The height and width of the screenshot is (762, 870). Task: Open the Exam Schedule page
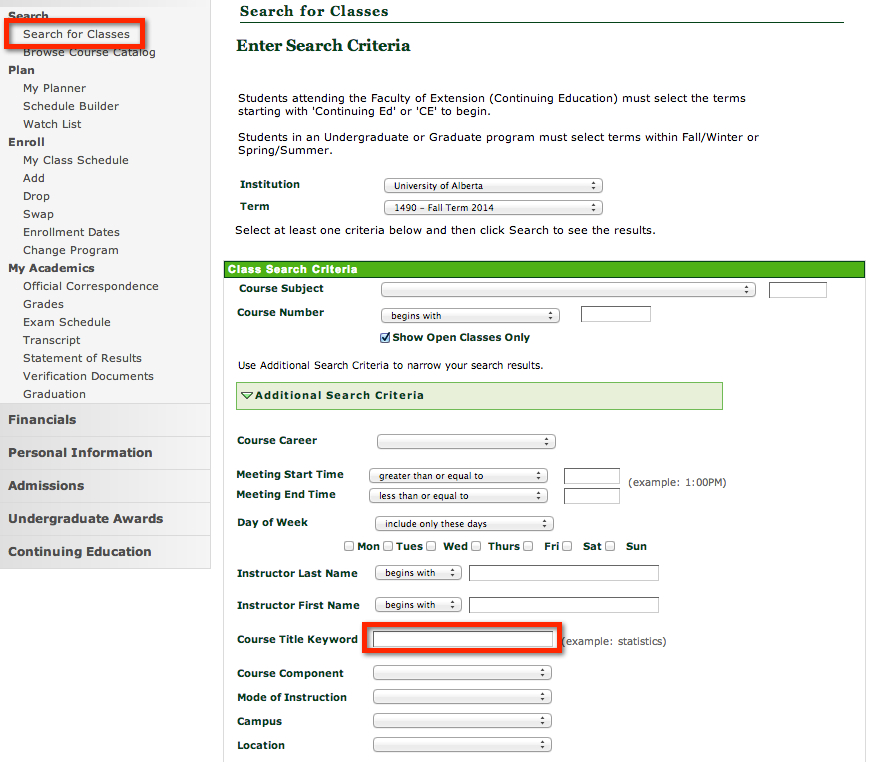(67, 322)
